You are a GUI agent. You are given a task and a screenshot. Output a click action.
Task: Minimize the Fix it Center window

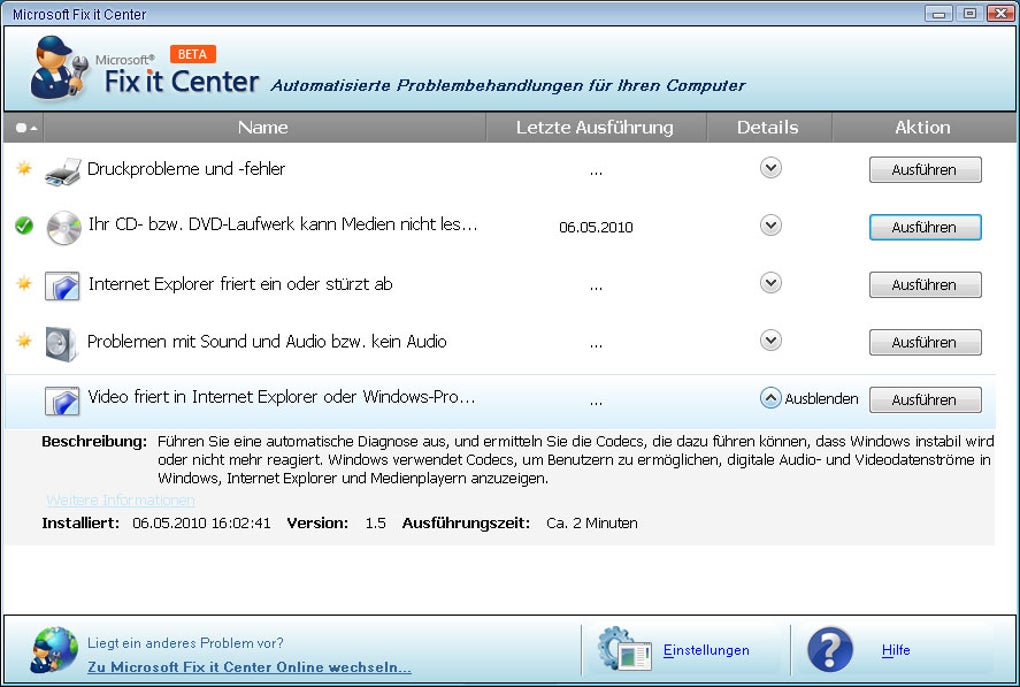(x=939, y=14)
